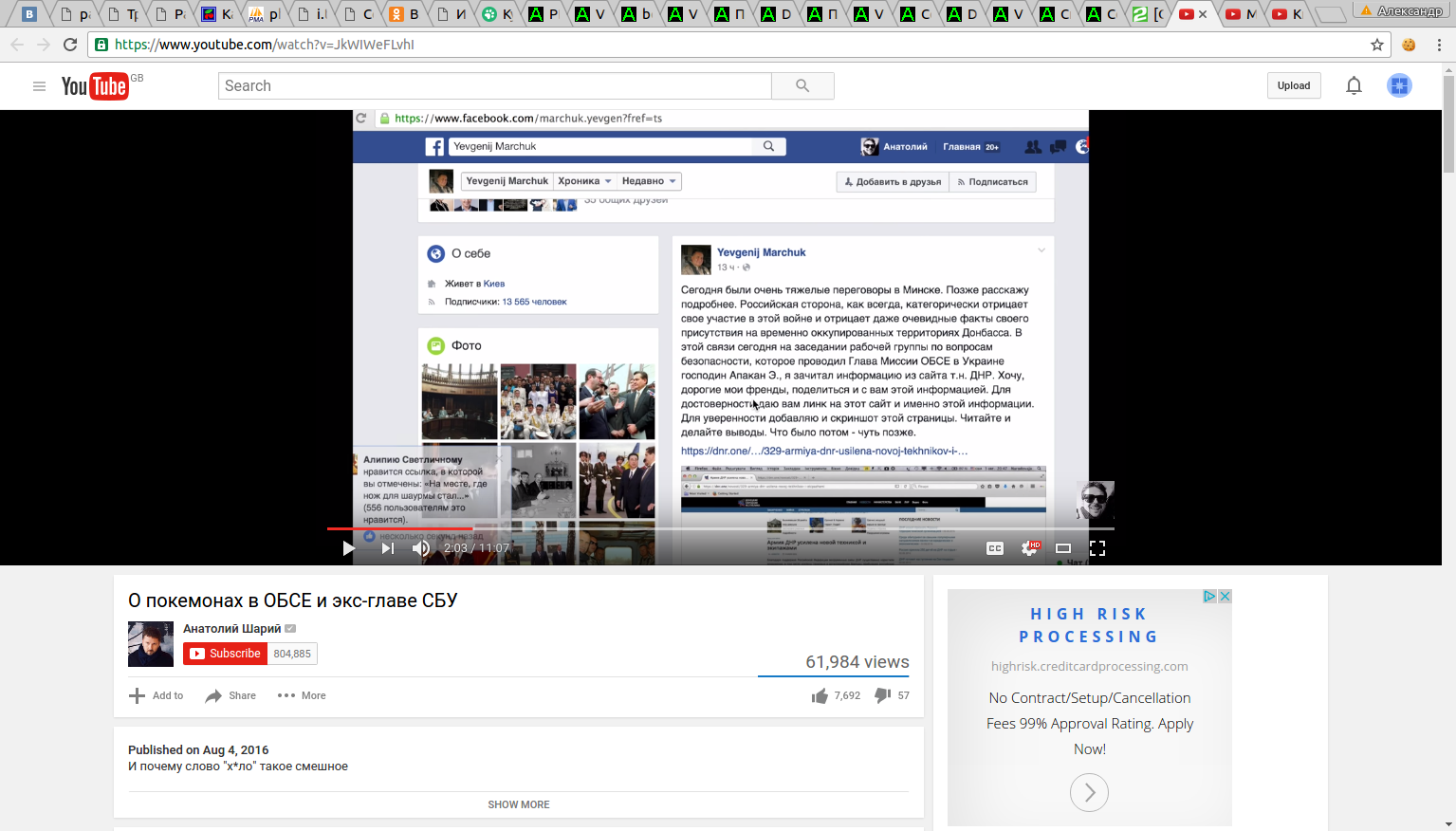Click the address bar URL
The width and height of the screenshot is (1456, 831).
(265, 45)
